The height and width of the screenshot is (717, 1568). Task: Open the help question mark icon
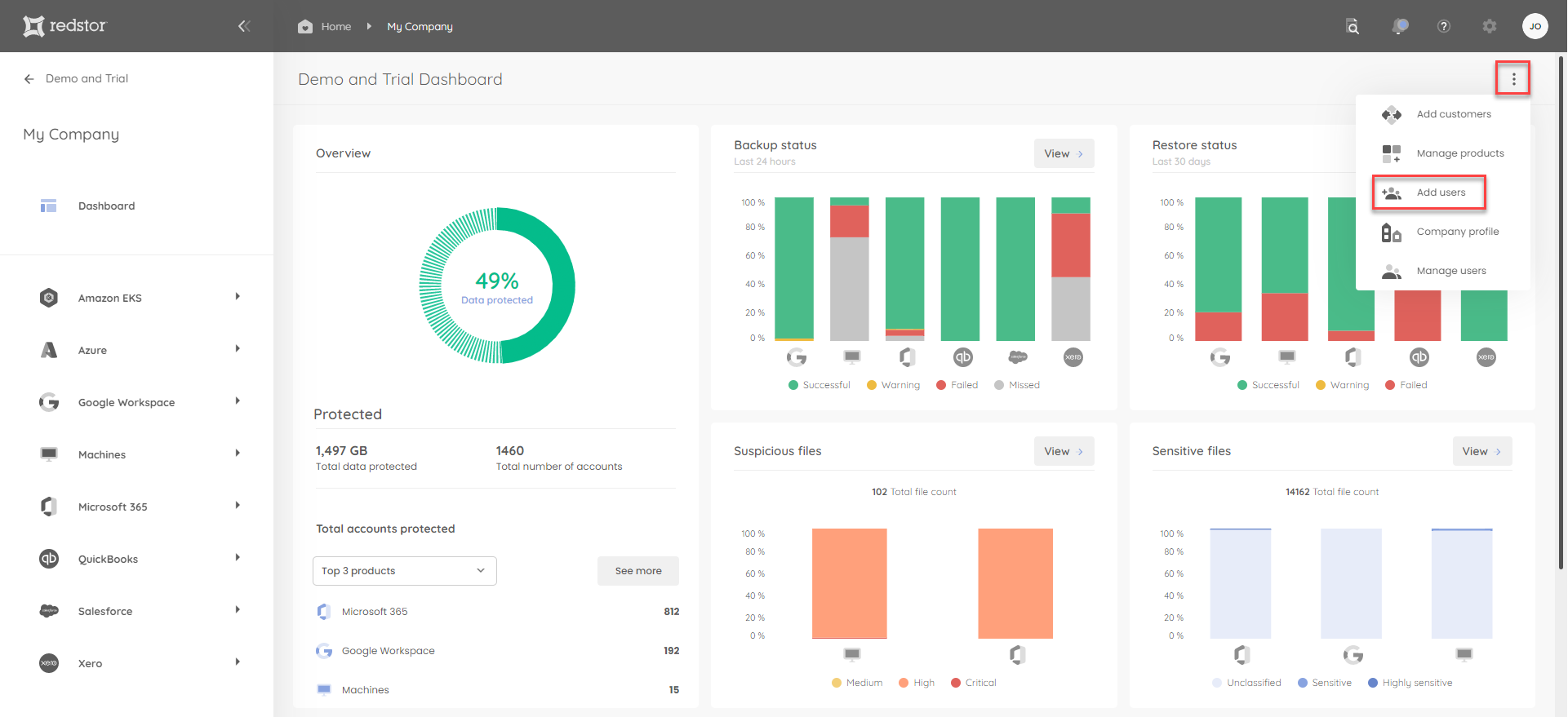[1444, 26]
